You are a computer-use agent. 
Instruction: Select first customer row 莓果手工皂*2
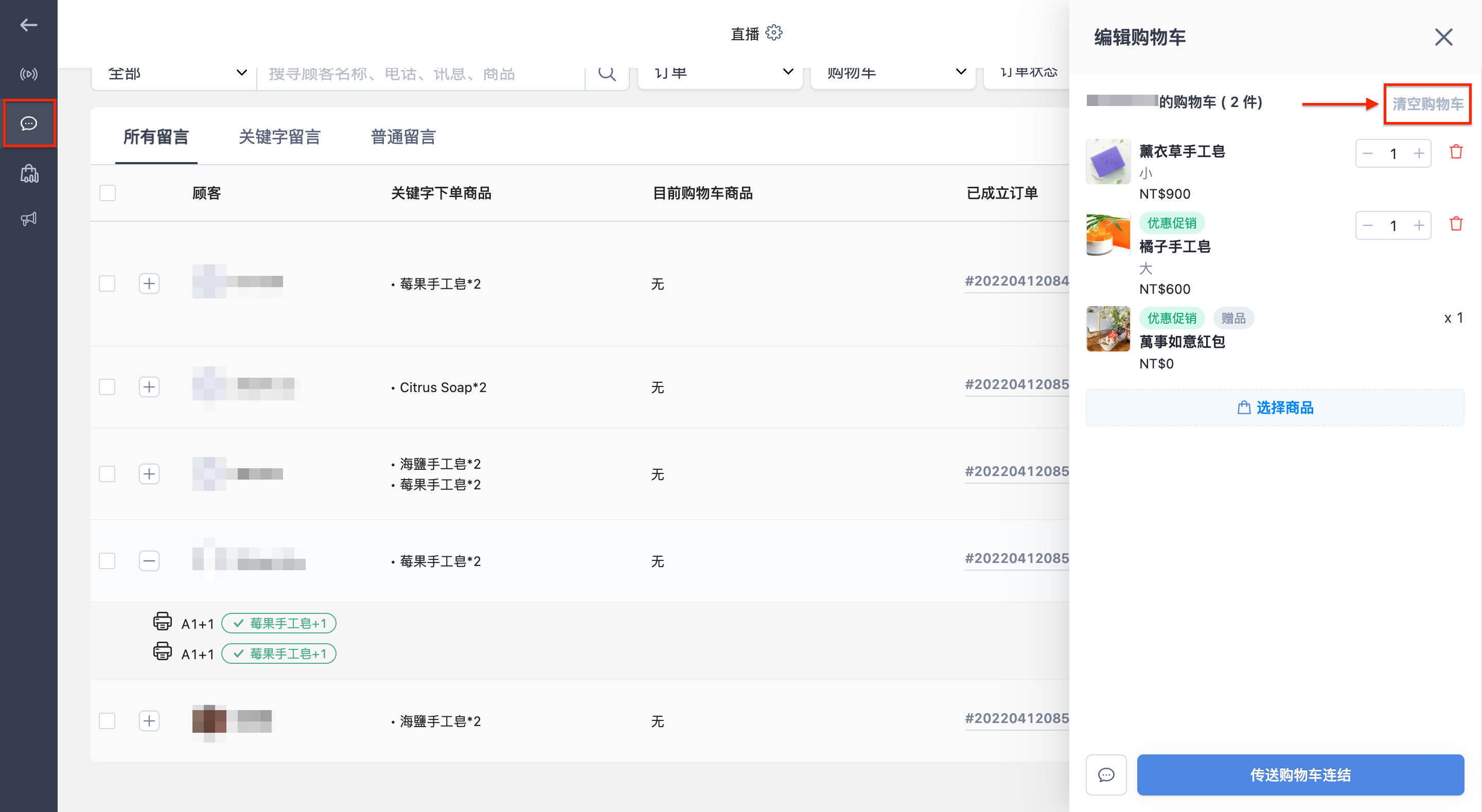pos(108,284)
